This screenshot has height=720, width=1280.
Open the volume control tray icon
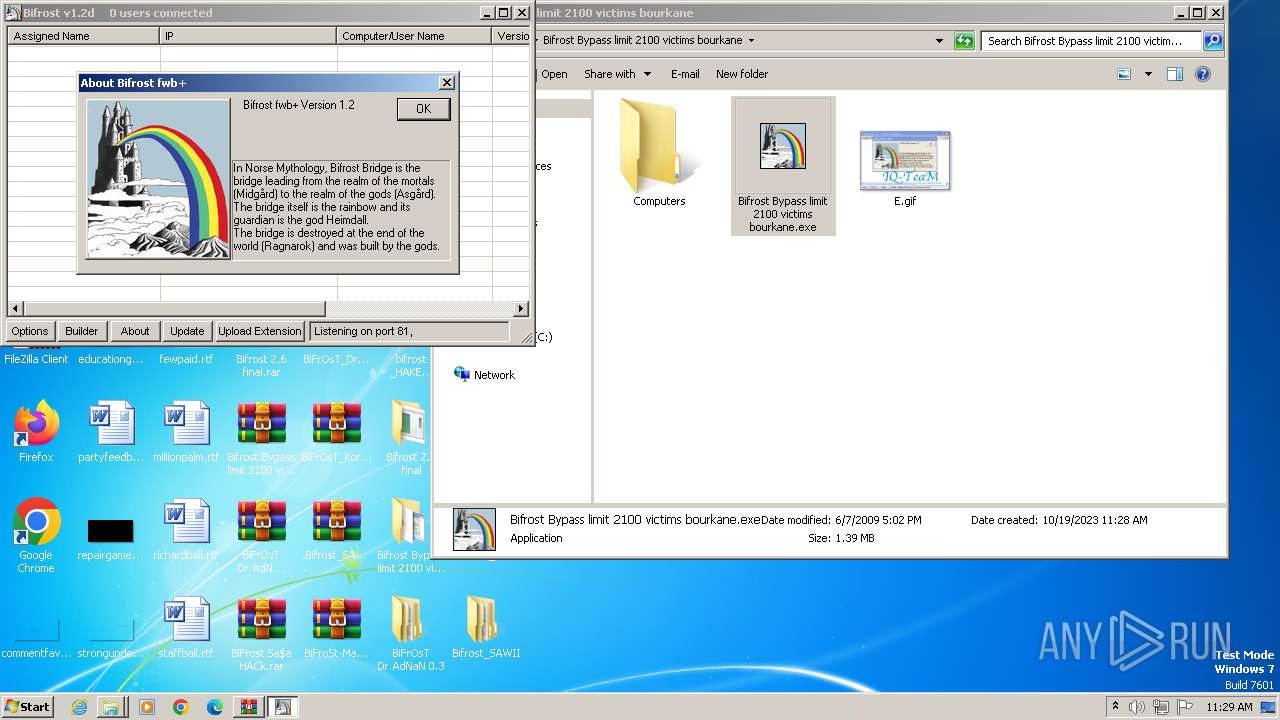tap(1137, 707)
